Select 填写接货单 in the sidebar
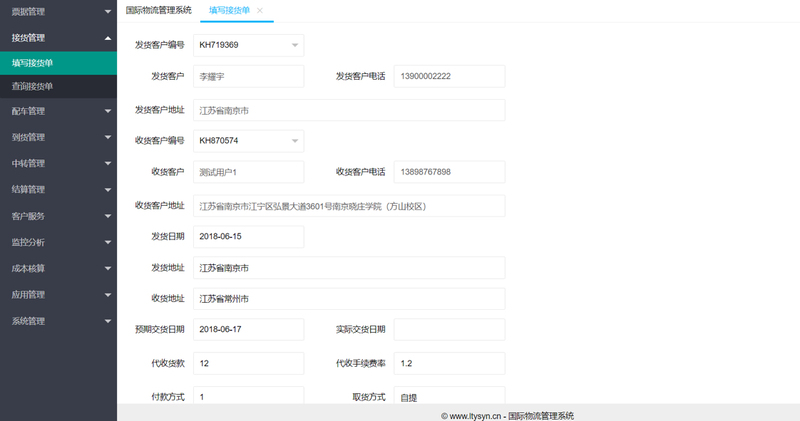The width and height of the screenshot is (800, 421). (58, 63)
